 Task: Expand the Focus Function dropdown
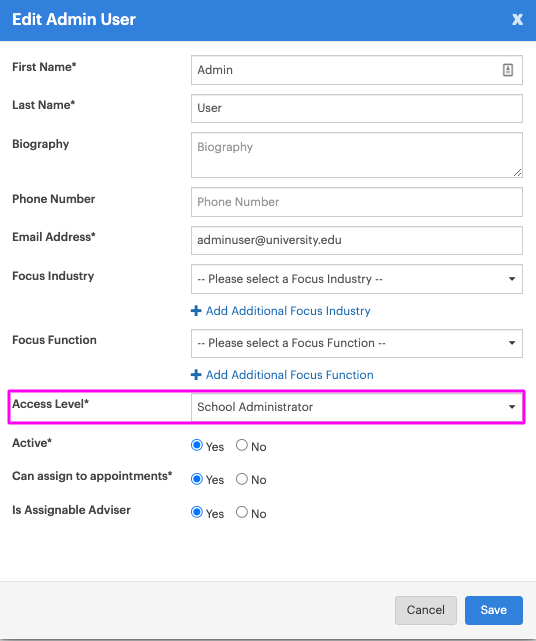click(x=357, y=343)
